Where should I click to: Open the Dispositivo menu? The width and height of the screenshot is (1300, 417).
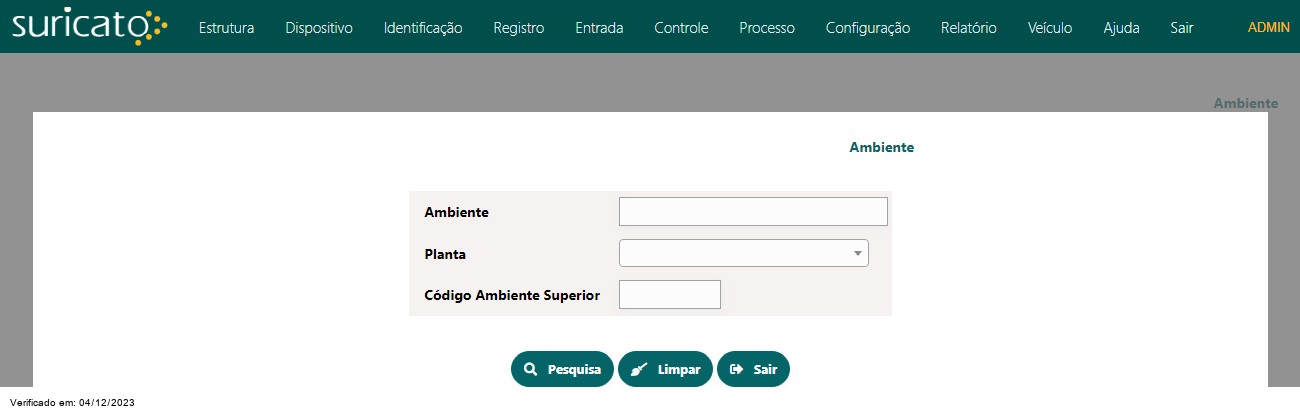click(x=319, y=28)
